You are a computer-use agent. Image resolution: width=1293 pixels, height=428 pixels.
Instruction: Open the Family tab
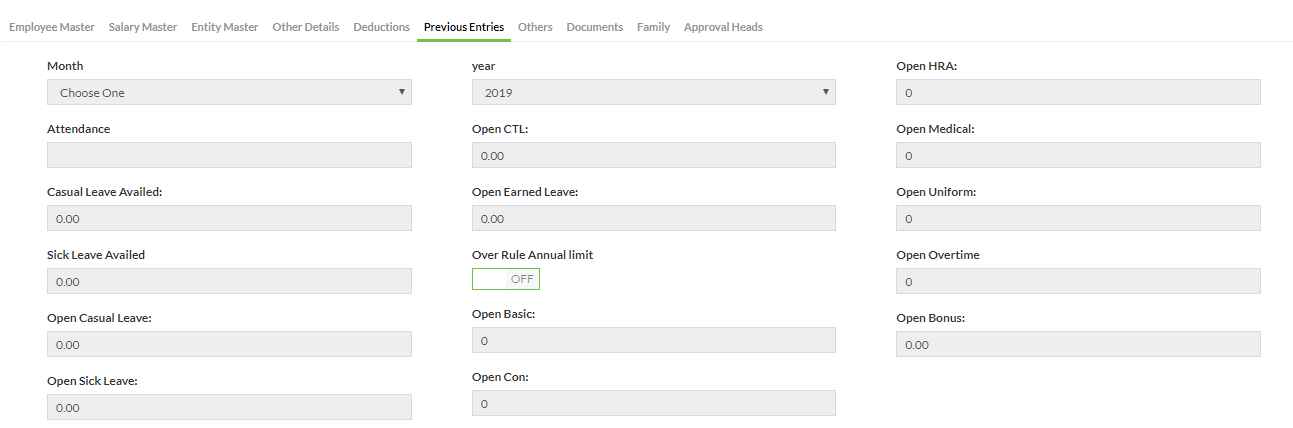(x=653, y=27)
